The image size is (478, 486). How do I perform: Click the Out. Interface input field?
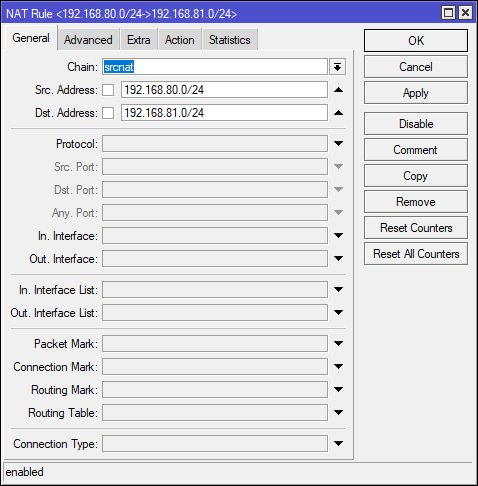click(x=215, y=259)
